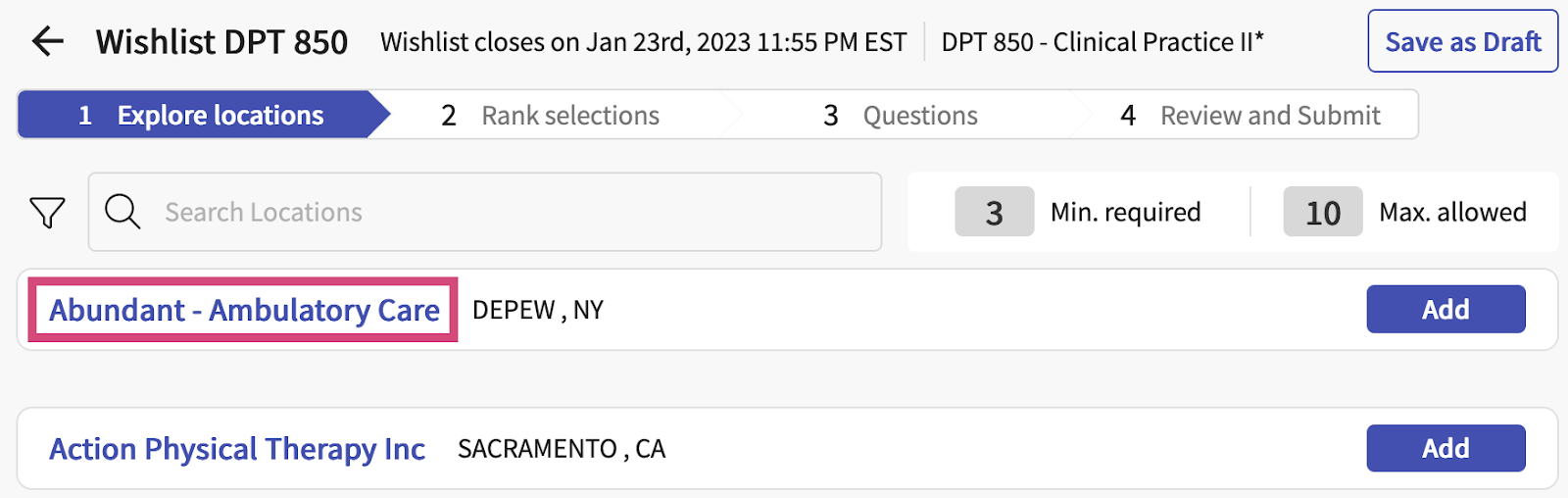Go to the Rank selections step
This screenshot has width=1568, height=498.
tap(550, 116)
